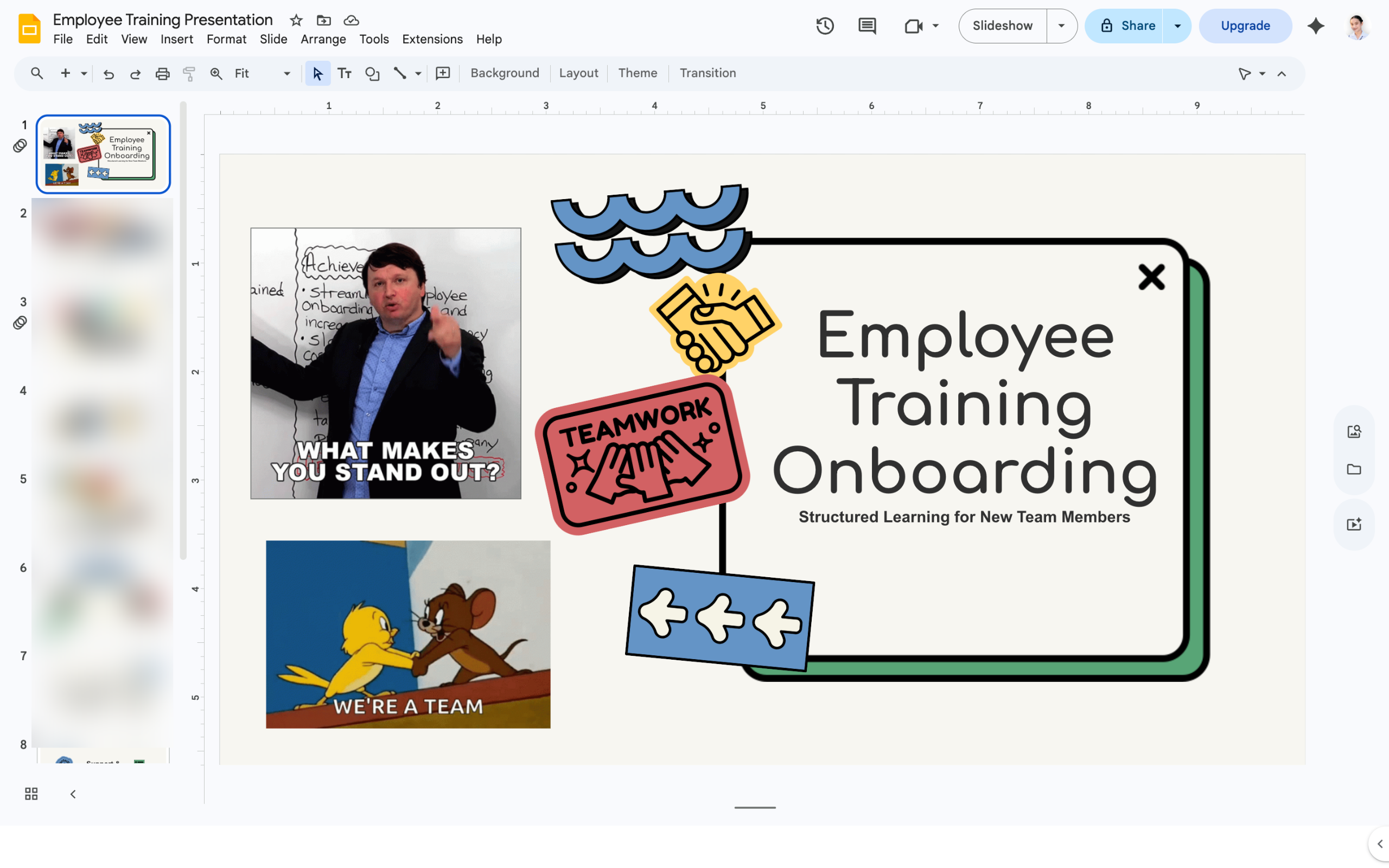Click the Upgrade button
The width and height of the screenshot is (1389, 868).
pyautogui.click(x=1245, y=26)
